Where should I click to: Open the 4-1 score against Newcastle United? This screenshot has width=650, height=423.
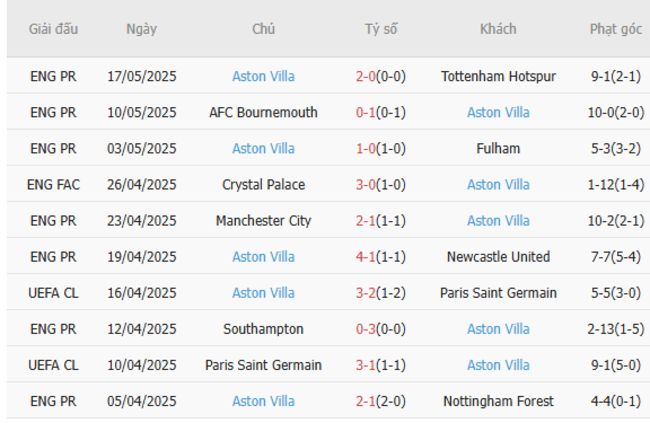[x=365, y=256]
